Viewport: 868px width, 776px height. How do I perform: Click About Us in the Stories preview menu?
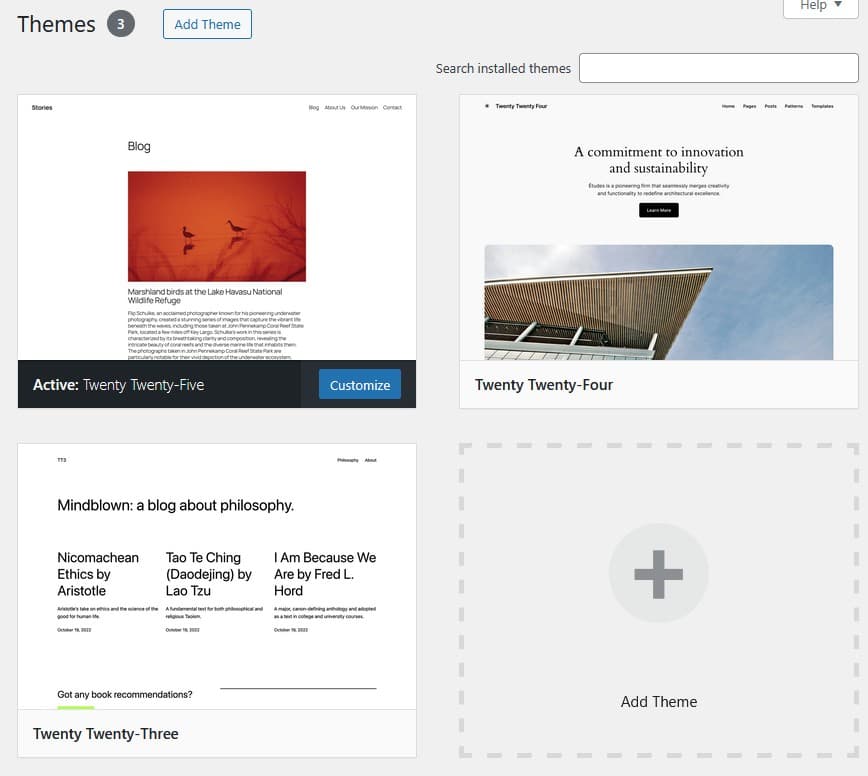334,108
